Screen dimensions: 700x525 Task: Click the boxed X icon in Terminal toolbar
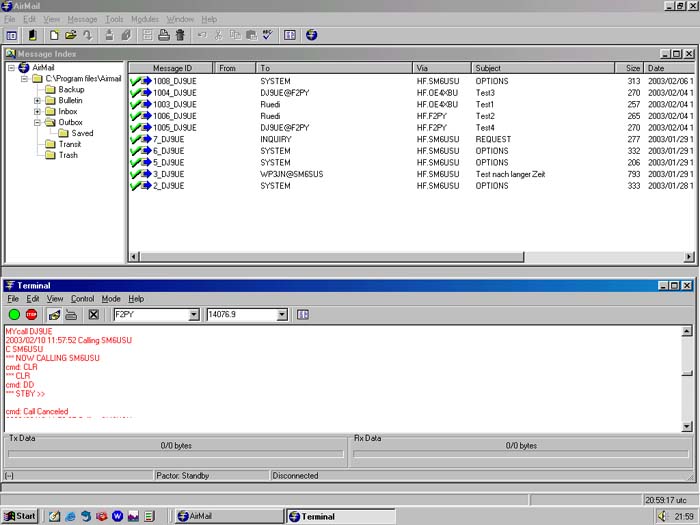(x=93, y=315)
